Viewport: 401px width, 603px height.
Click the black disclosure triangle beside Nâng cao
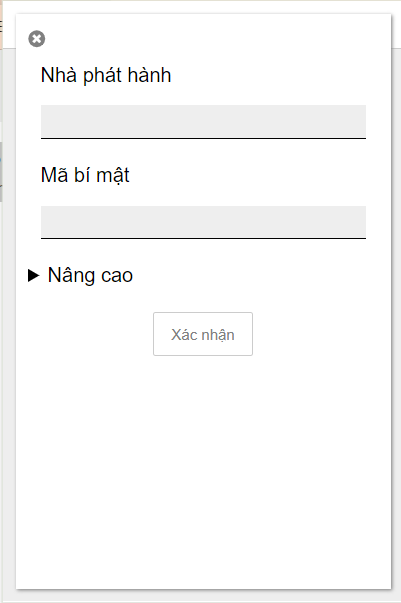[x=34, y=275]
